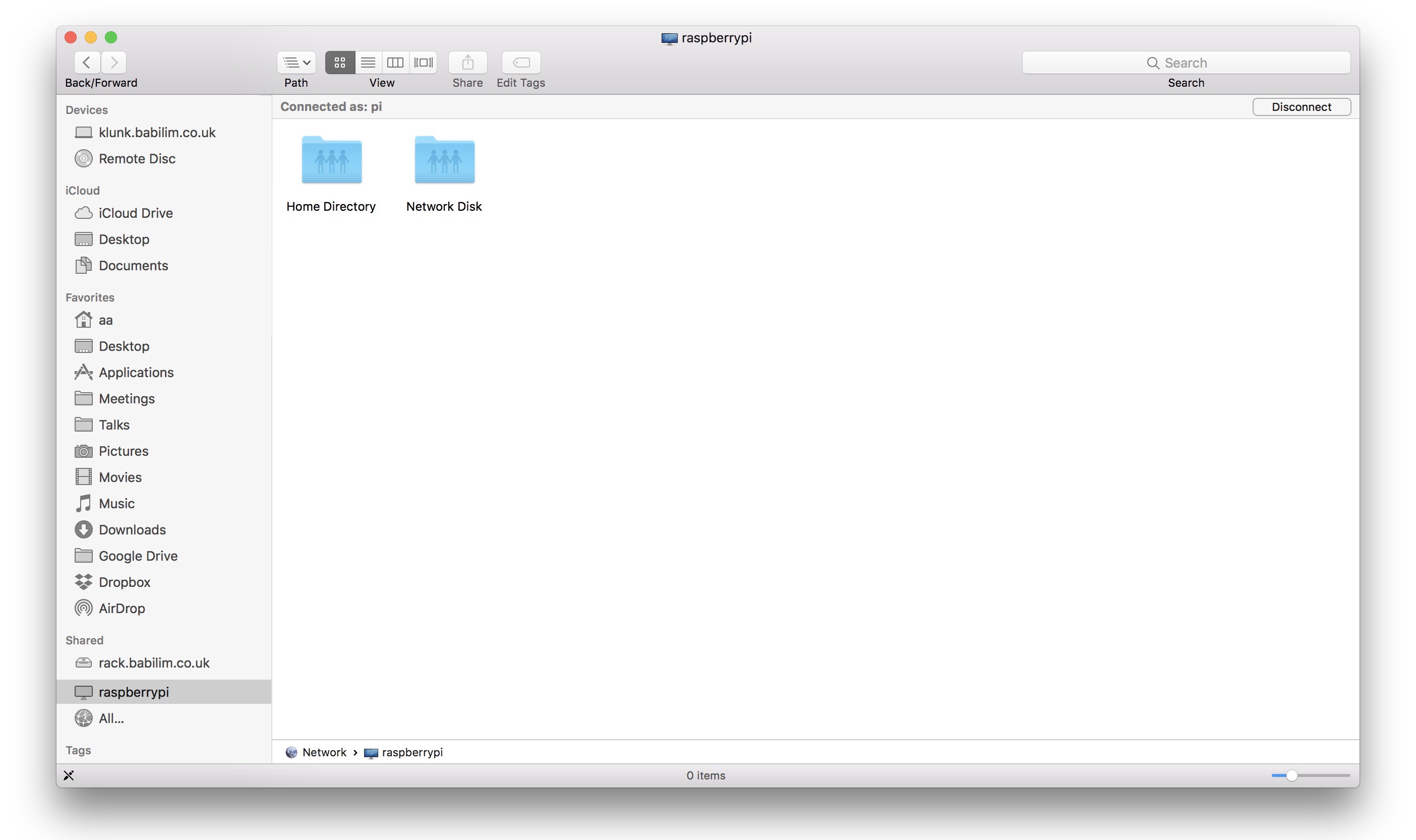The height and width of the screenshot is (840, 1416).
Task: Open Downloads from the sidebar
Action: [131, 529]
